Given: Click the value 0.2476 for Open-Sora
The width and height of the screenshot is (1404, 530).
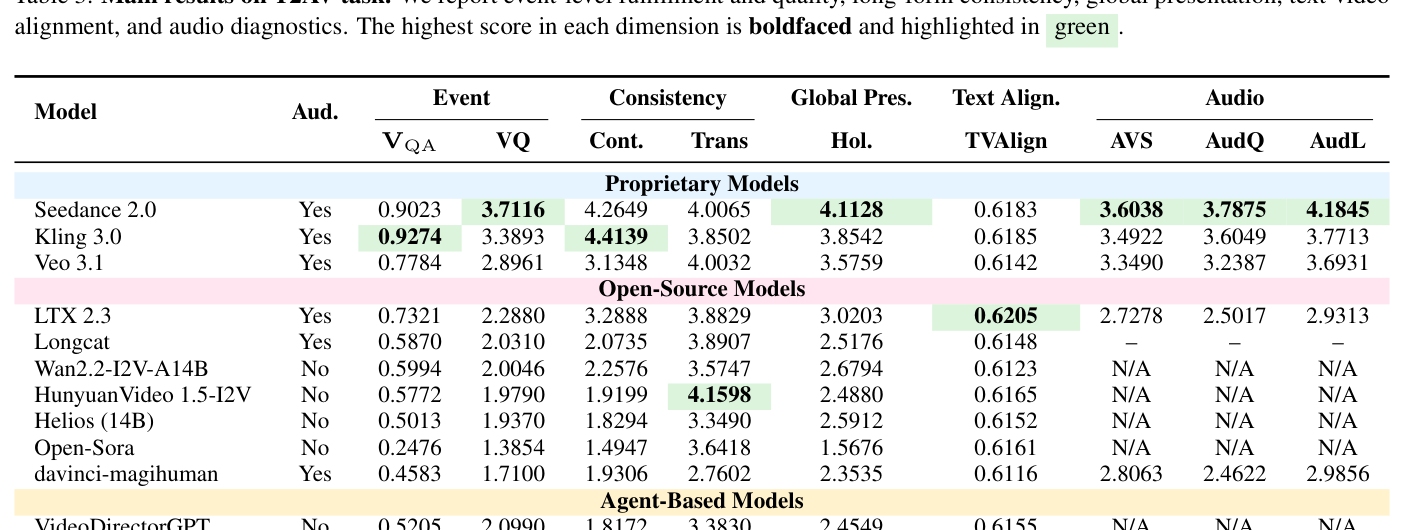Looking at the screenshot, I should tap(410, 448).
